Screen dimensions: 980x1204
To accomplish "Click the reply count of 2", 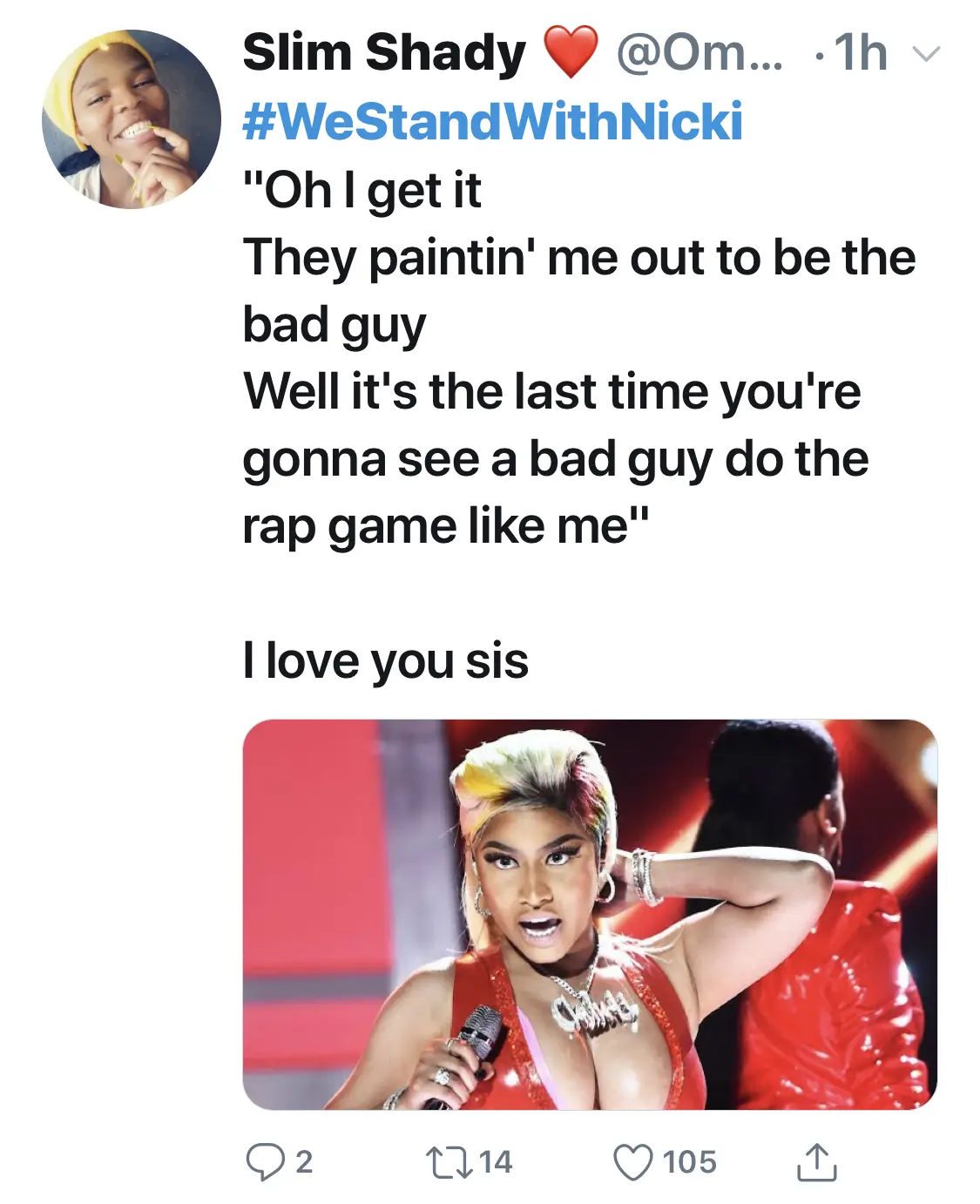I will [x=303, y=1161].
